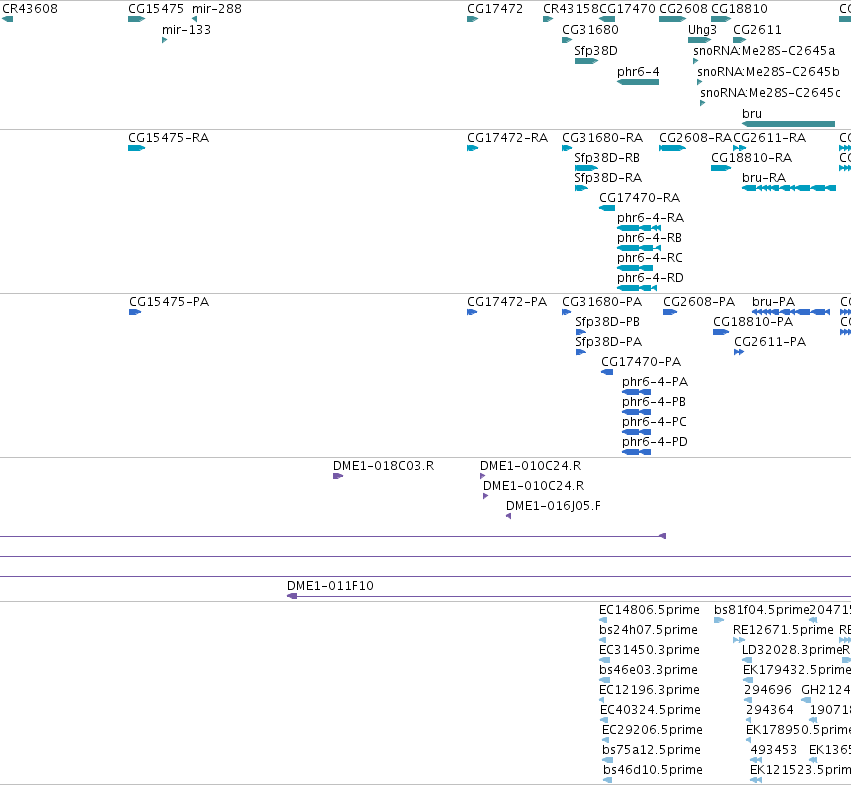Viewport: 851px width, 785px height.
Task: Click the CG2608-PA protein label
Action: (699, 302)
